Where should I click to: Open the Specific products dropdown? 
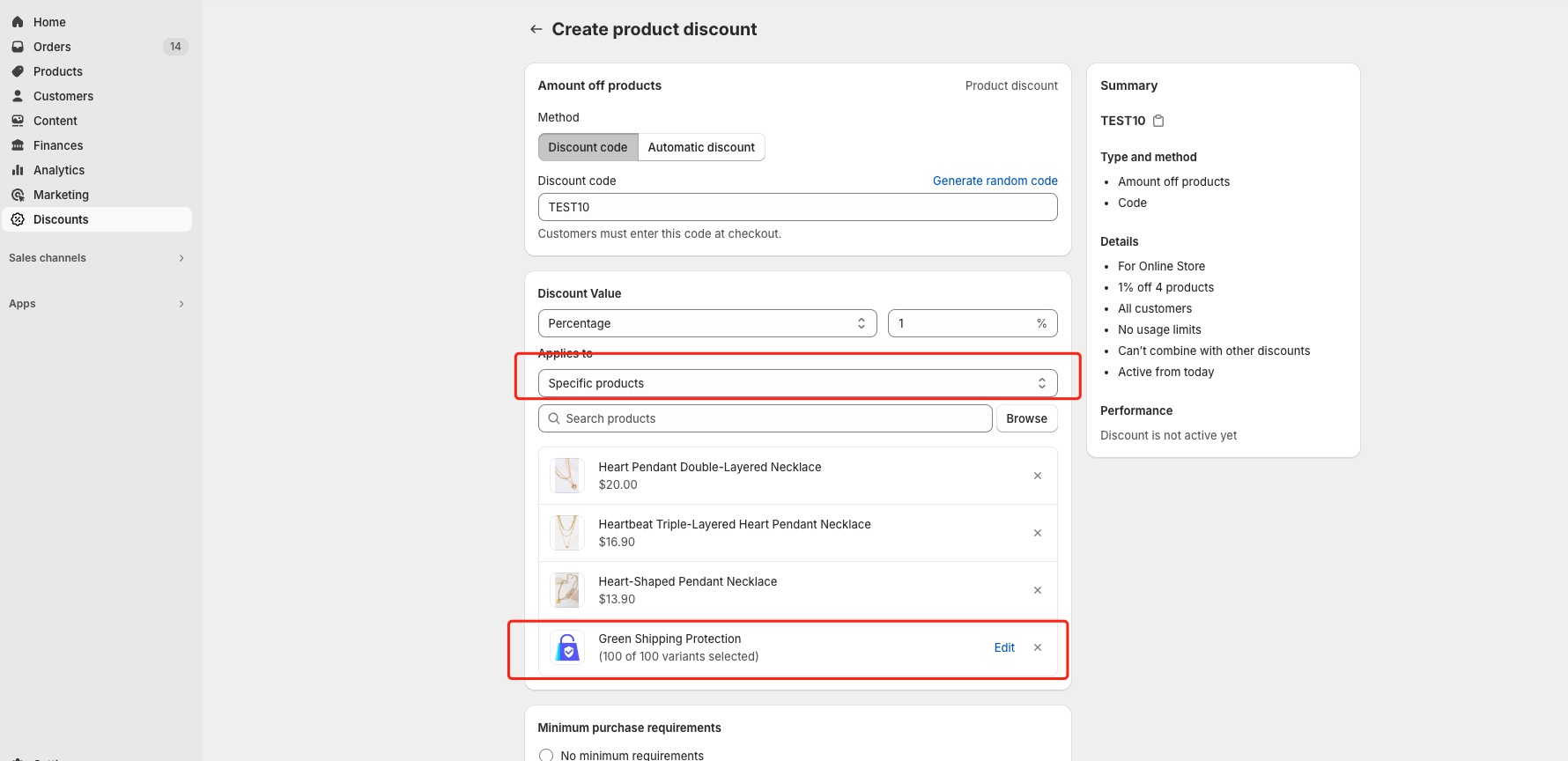(x=796, y=383)
